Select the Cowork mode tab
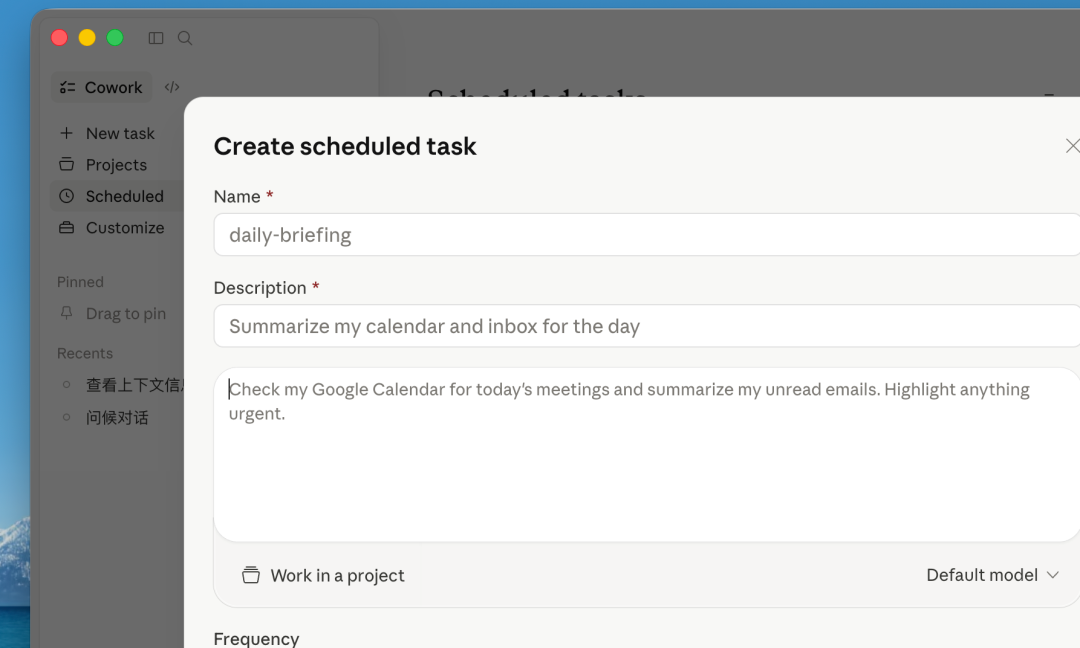The width and height of the screenshot is (1080, 648). click(102, 87)
